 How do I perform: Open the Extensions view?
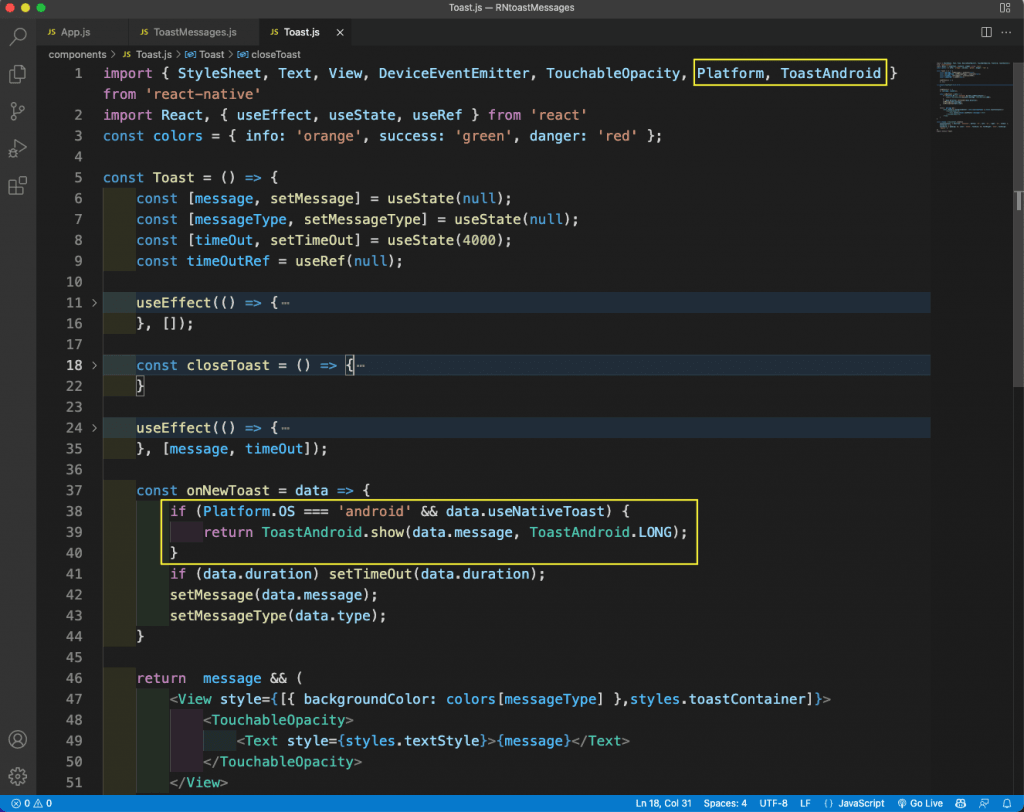[x=17, y=186]
